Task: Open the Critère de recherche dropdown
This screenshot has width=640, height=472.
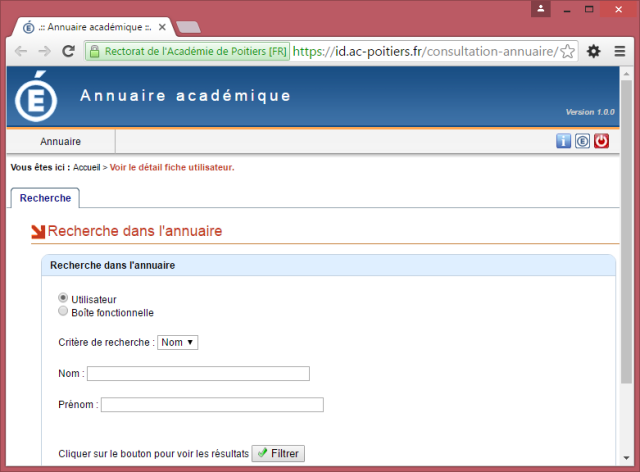Action: [178, 342]
